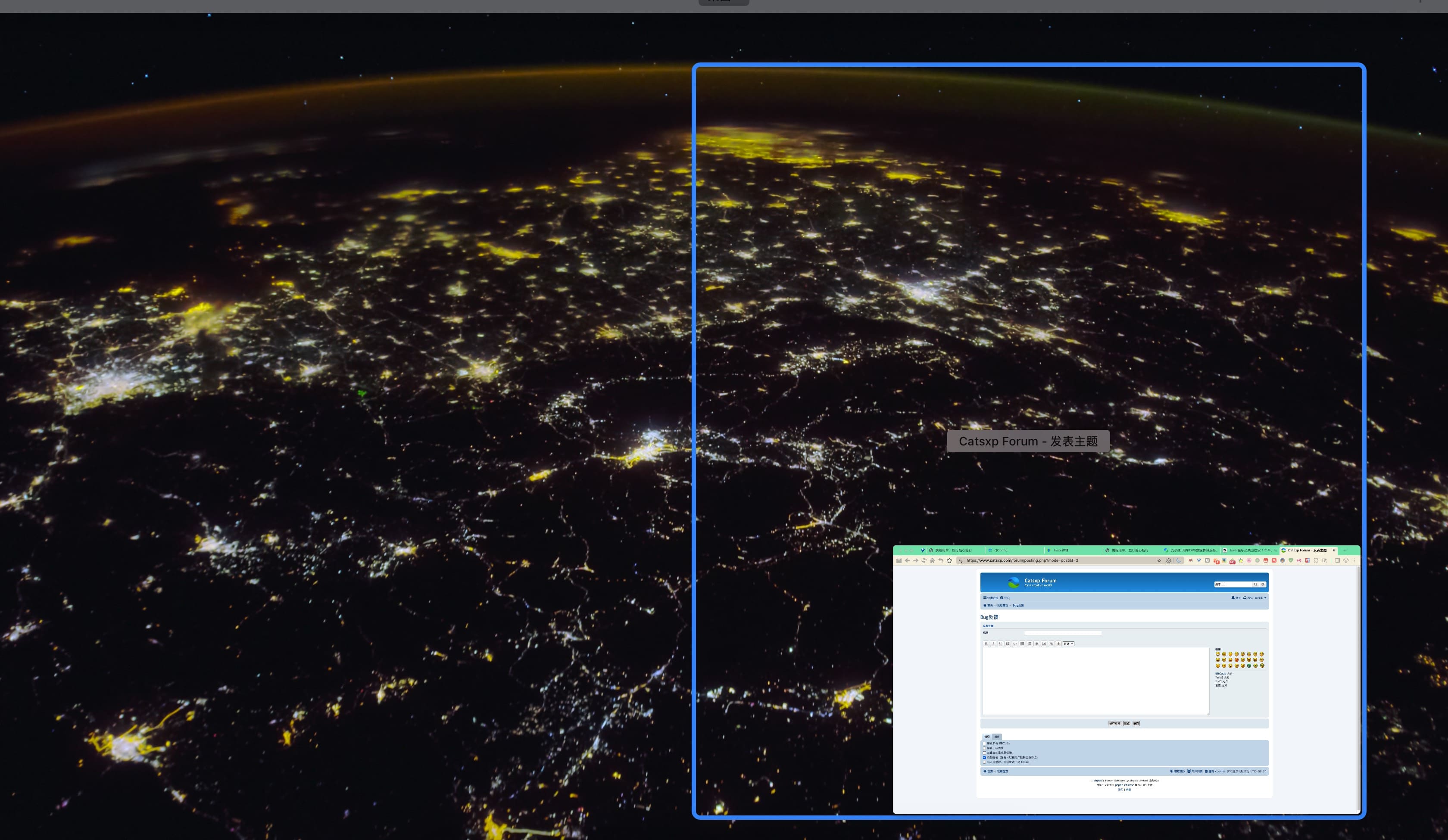Click the preview button
This screenshot has height=840, width=1448.
(1127, 723)
